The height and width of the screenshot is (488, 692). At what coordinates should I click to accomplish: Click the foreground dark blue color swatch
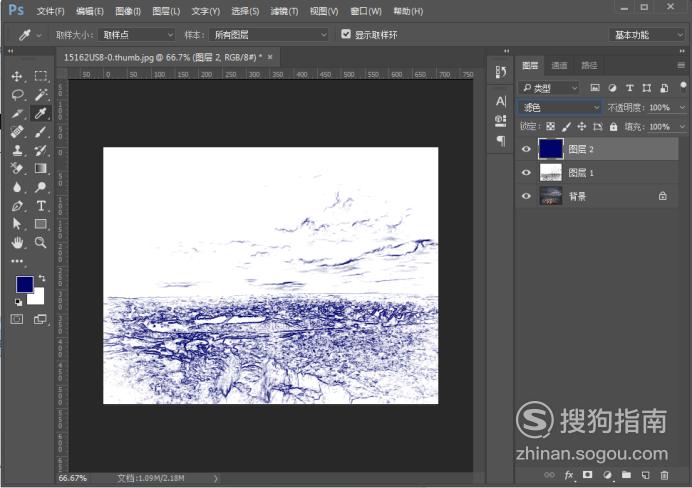coord(24,284)
